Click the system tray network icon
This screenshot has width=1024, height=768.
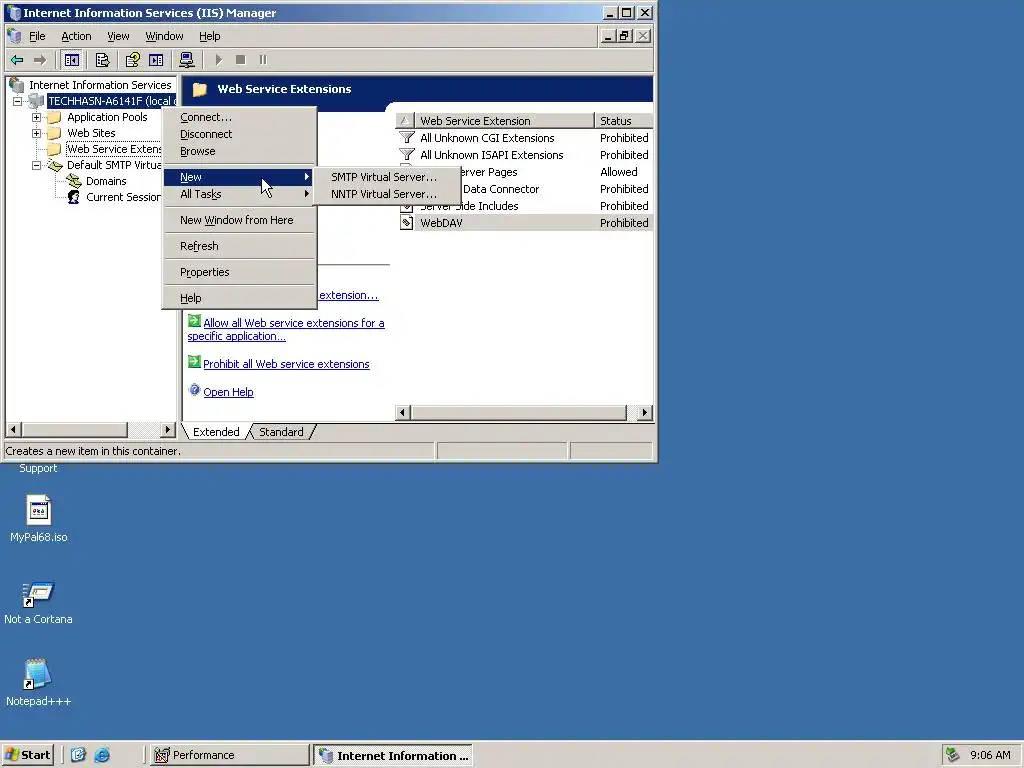tap(953, 755)
